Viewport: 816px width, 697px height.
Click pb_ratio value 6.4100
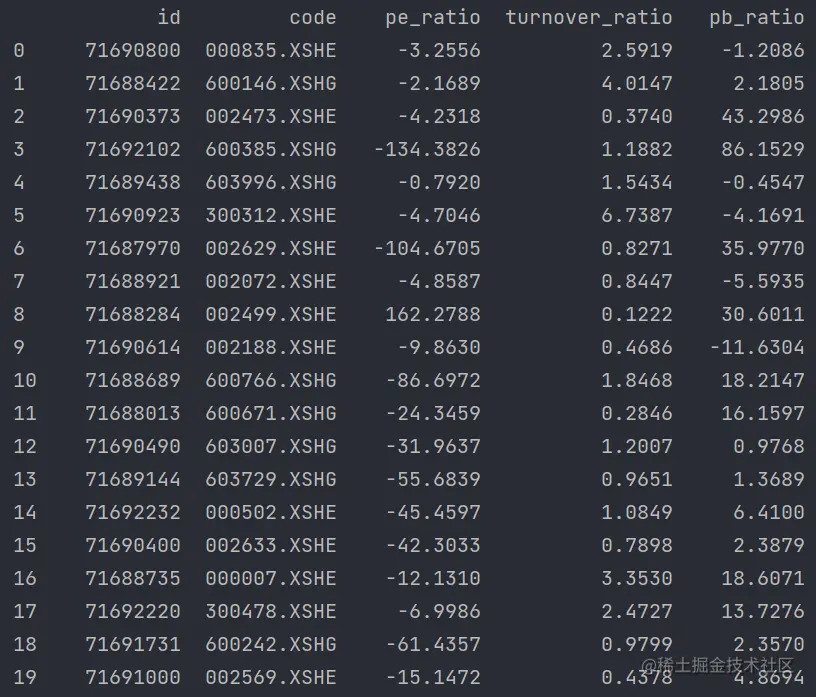769,512
